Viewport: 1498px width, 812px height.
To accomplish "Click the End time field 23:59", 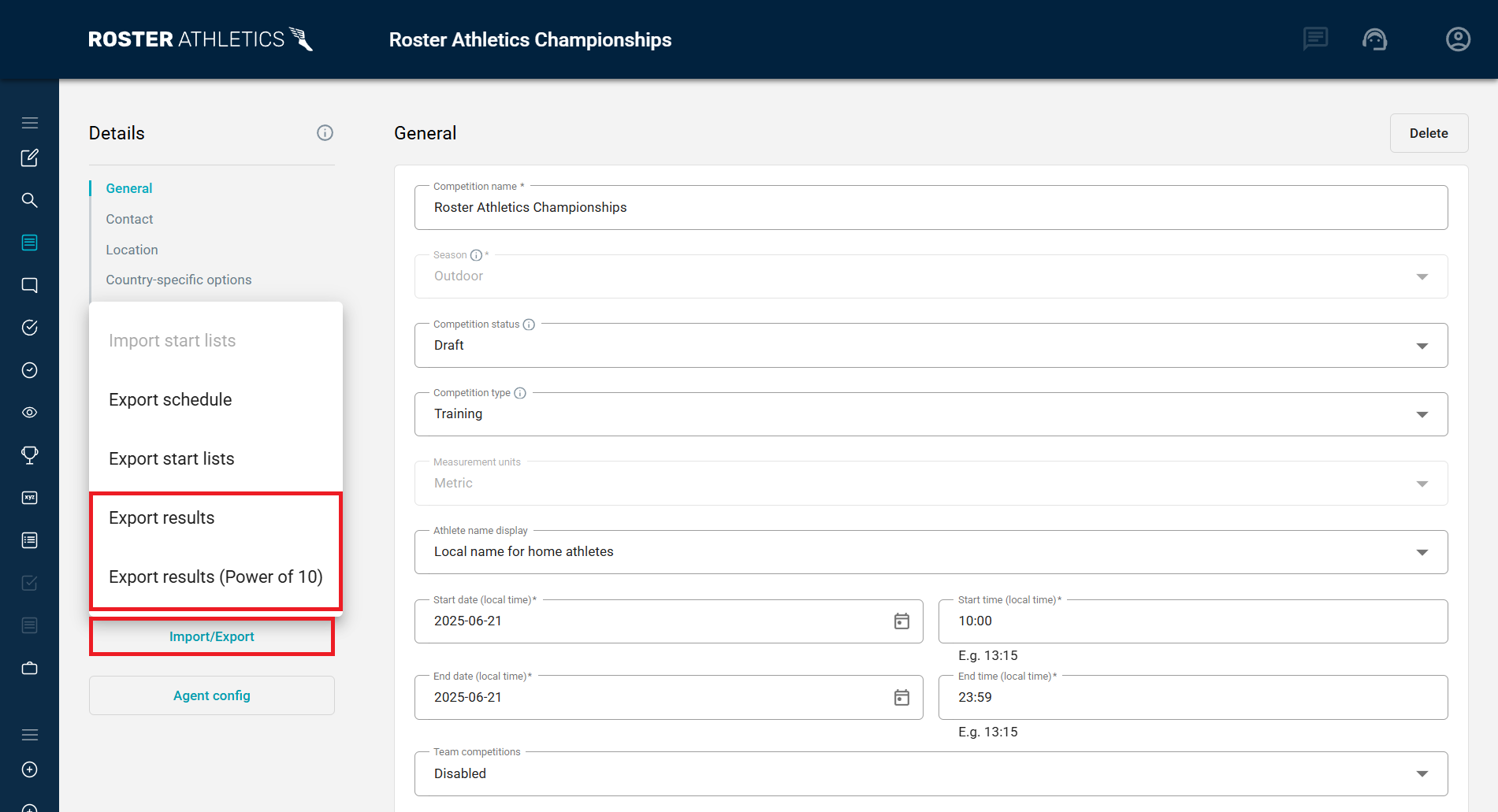I will [1193, 698].
